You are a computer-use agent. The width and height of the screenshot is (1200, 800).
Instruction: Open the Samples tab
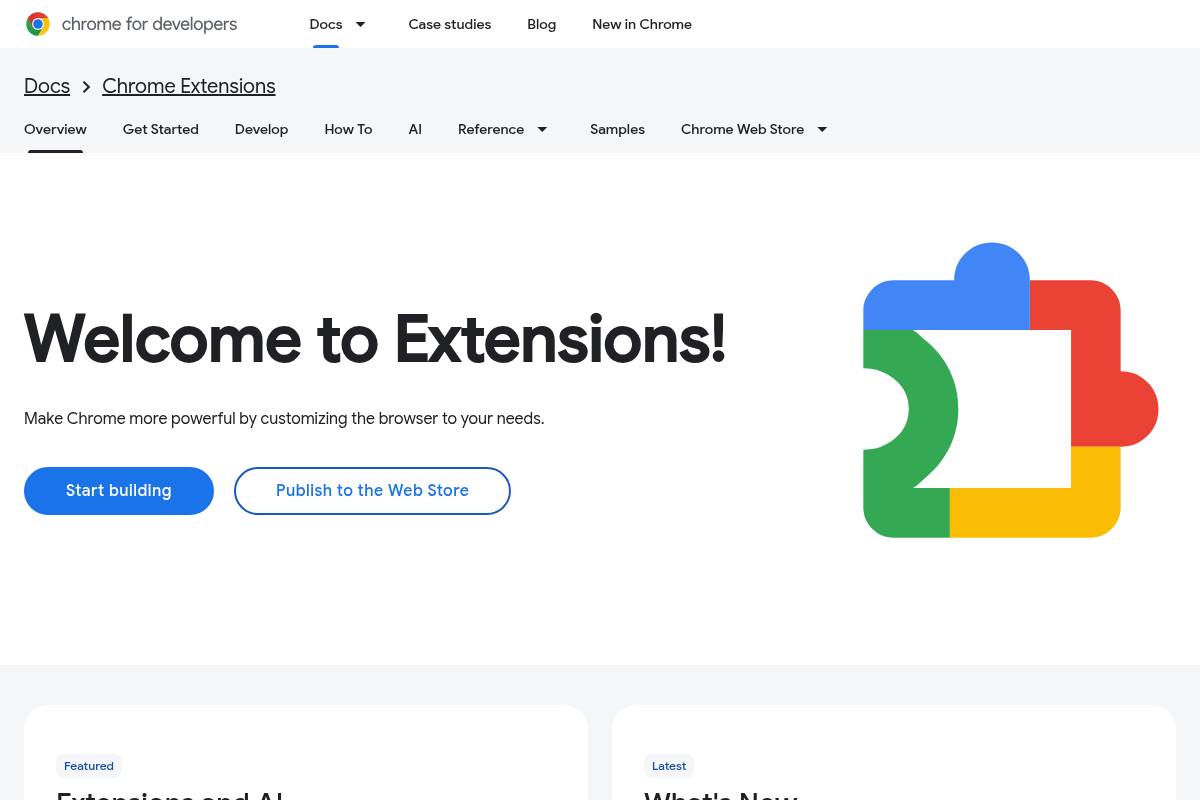617,129
